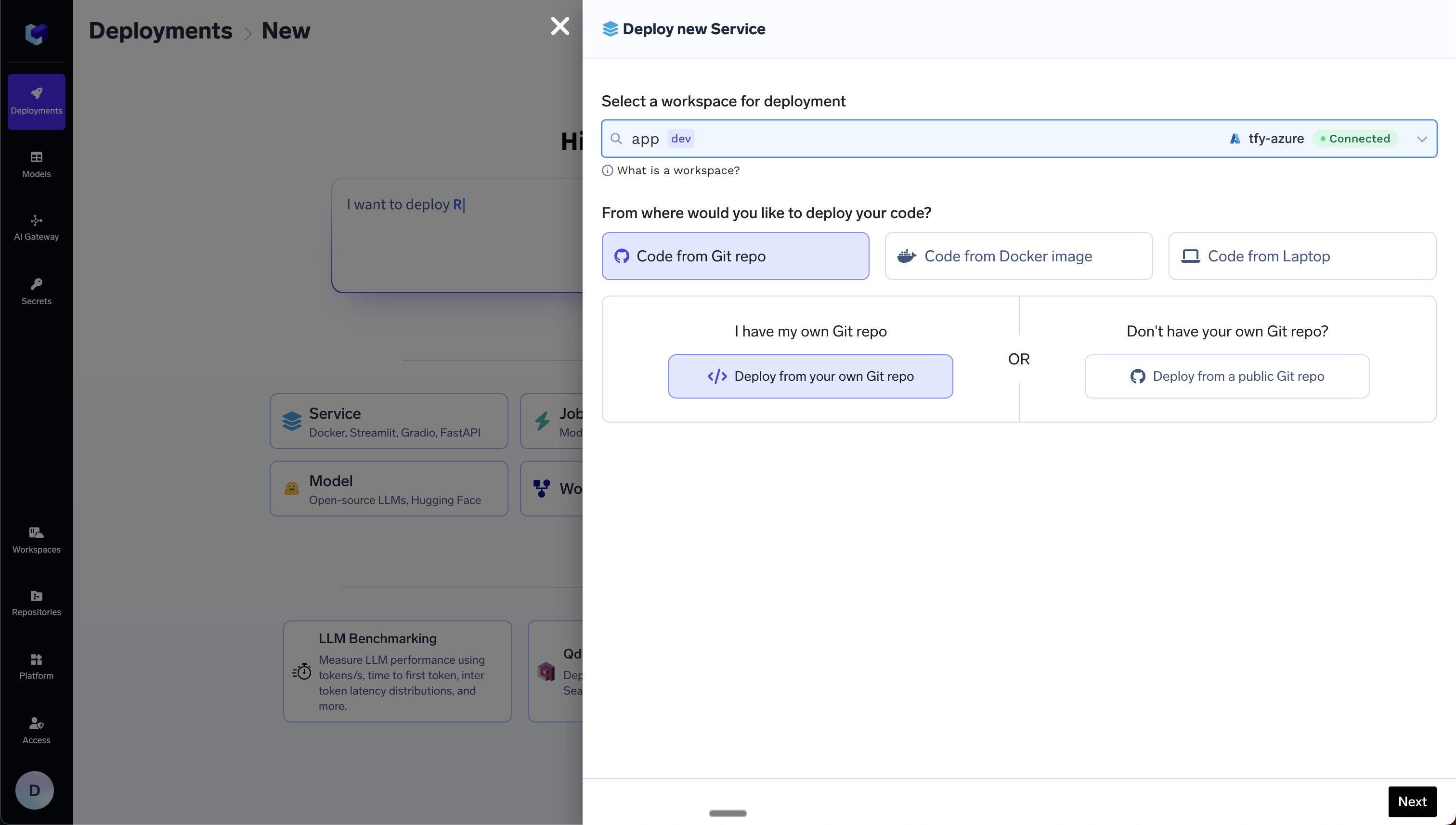Click the Model card in background page
This screenshot has width=1456, height=825.
pyautogui.click(x=389, y=489)
